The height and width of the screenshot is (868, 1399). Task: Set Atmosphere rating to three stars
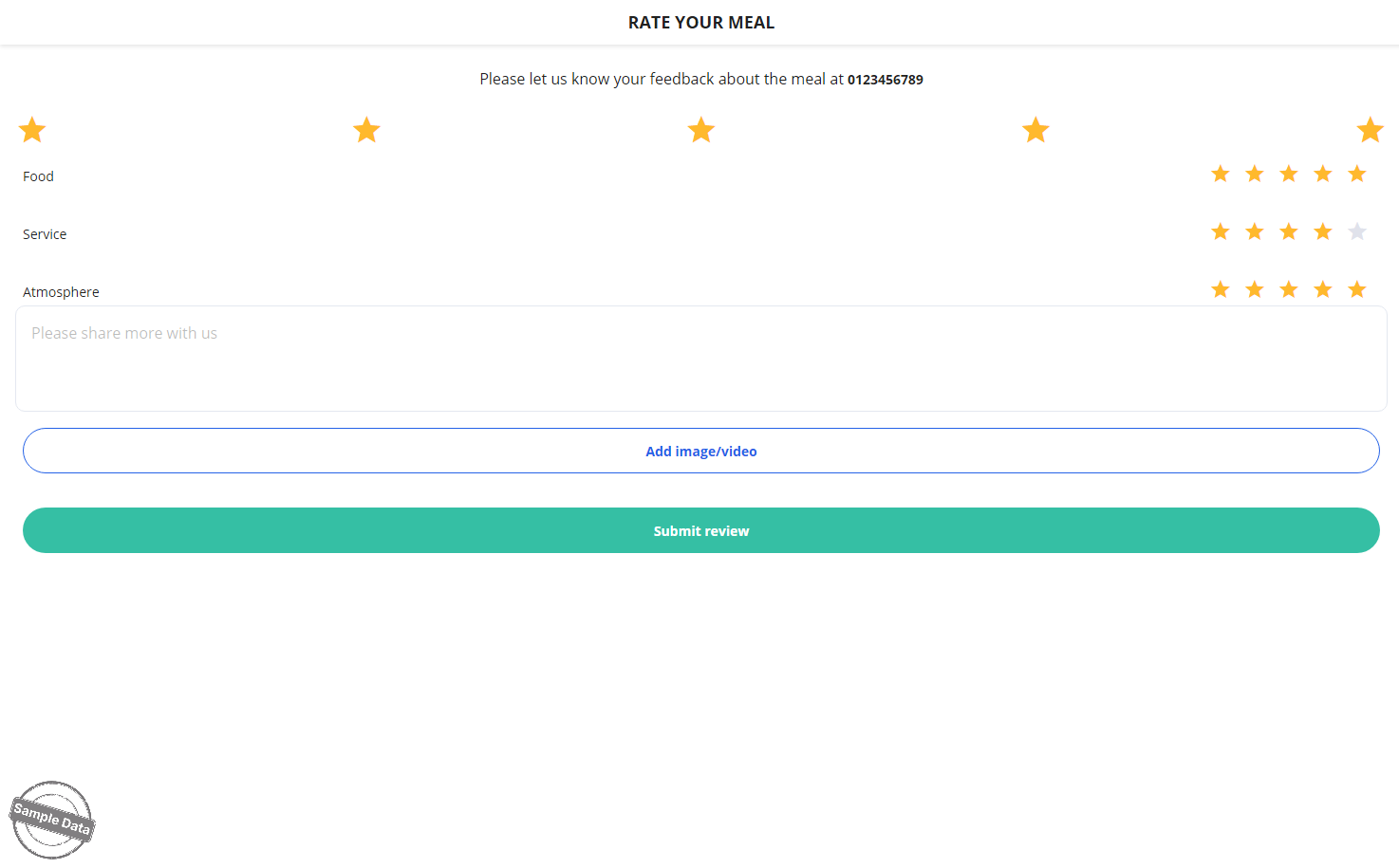pos(1289,289)
